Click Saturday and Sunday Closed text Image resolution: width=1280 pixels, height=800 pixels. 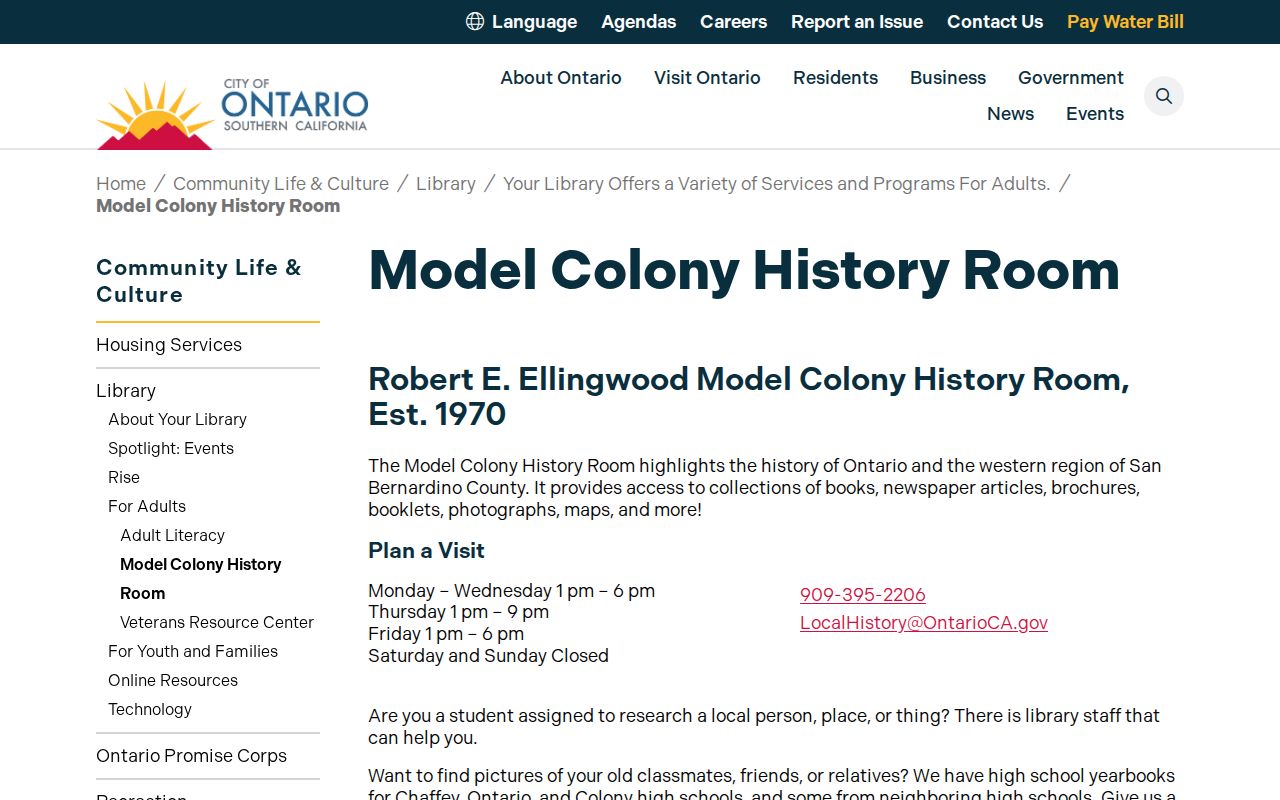tap(488, 656)
